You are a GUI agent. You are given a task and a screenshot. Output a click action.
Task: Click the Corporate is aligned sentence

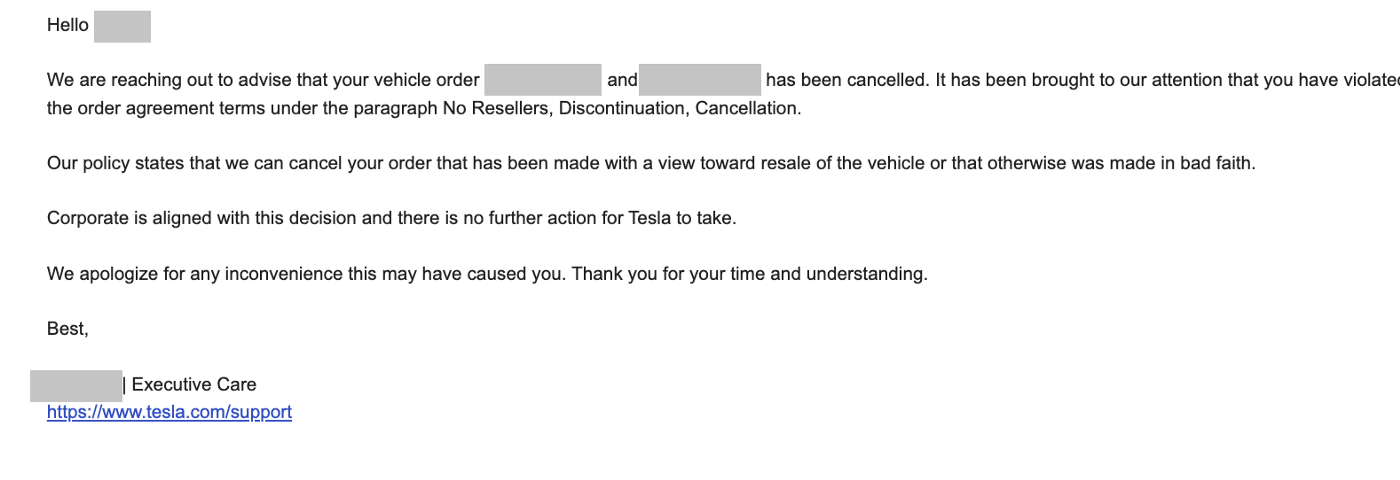point(392,218)
